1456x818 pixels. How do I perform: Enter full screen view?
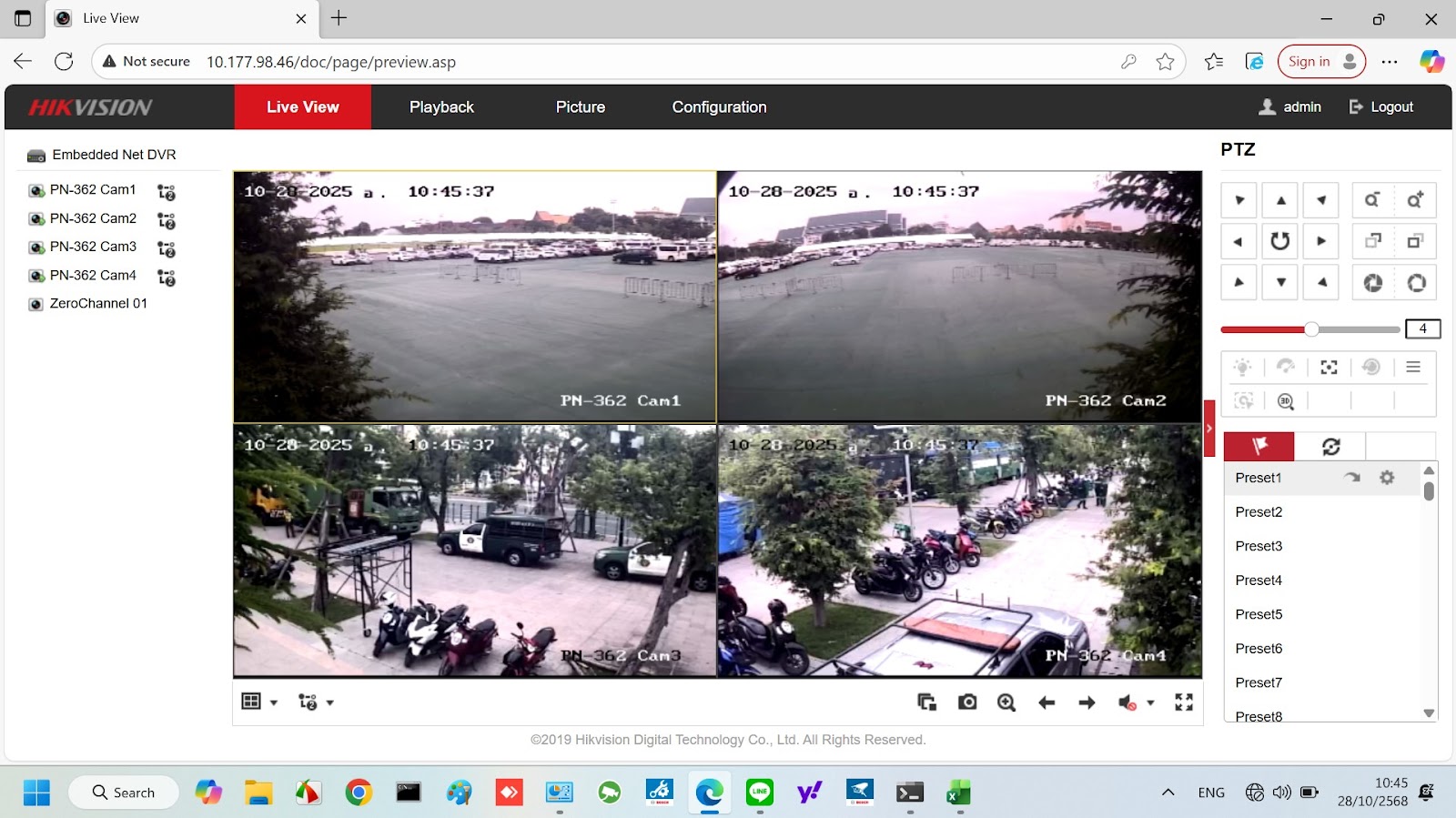click(1184, 702)
